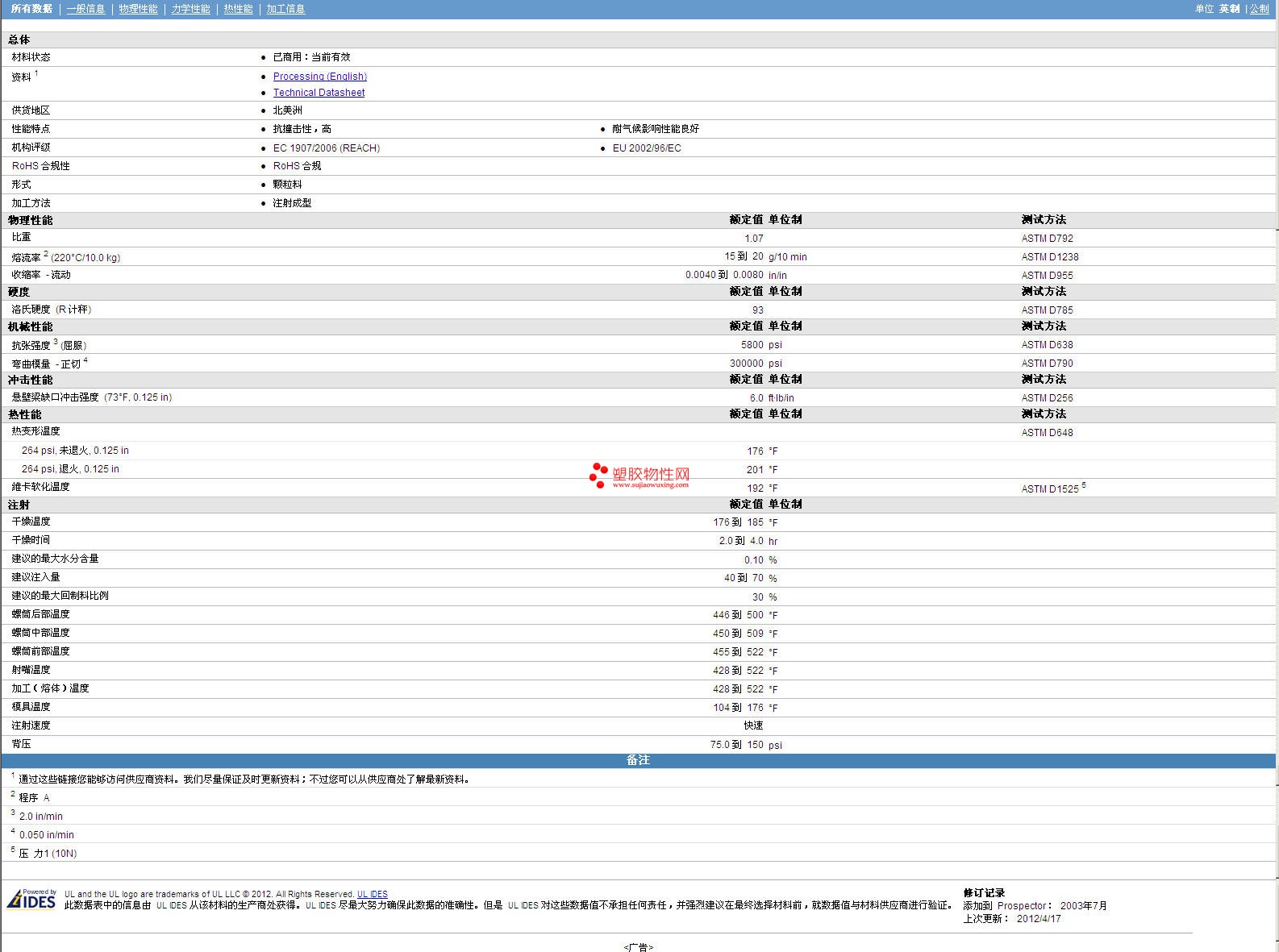Click the 螺筒前部温度 row label
The height and width of the screenshot is (952, 1279).
tap(40, 651)
